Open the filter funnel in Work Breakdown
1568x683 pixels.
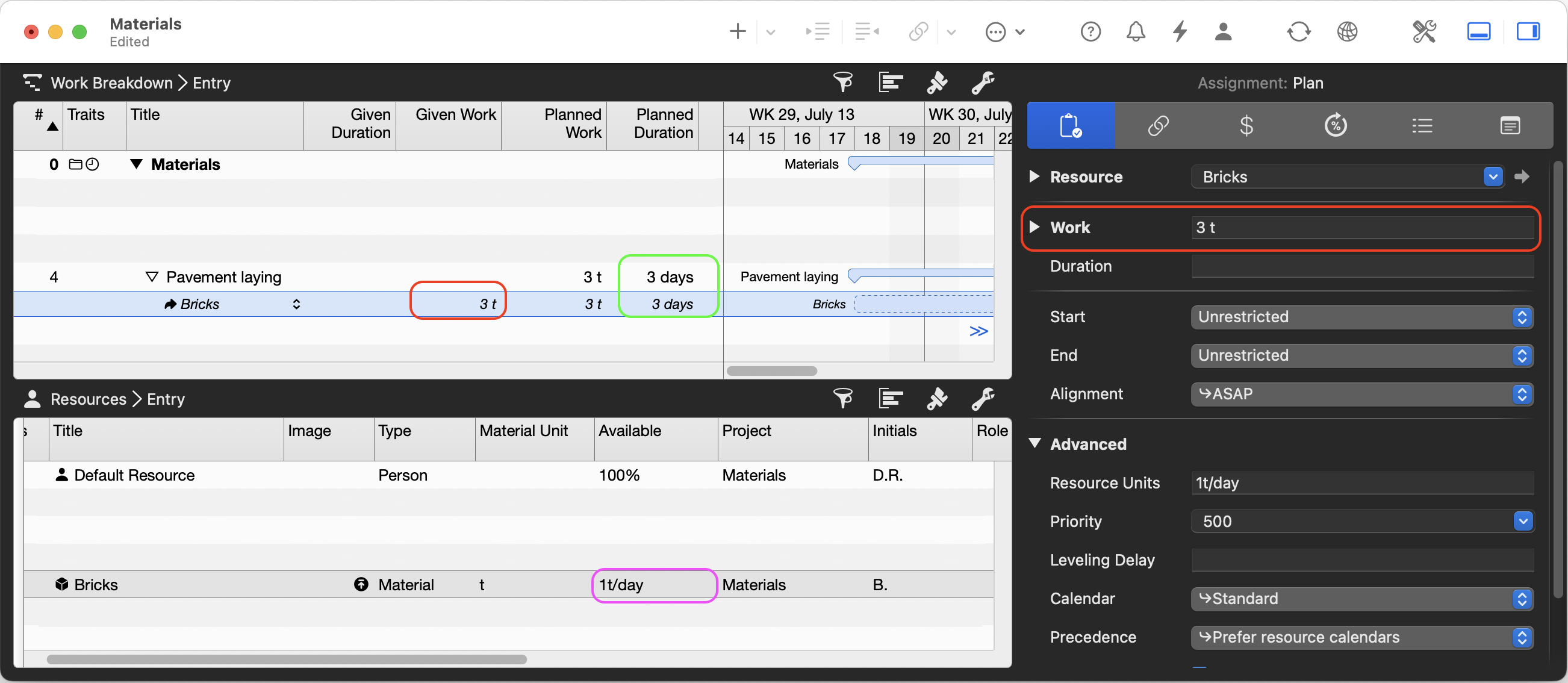[x=843, y=82]
